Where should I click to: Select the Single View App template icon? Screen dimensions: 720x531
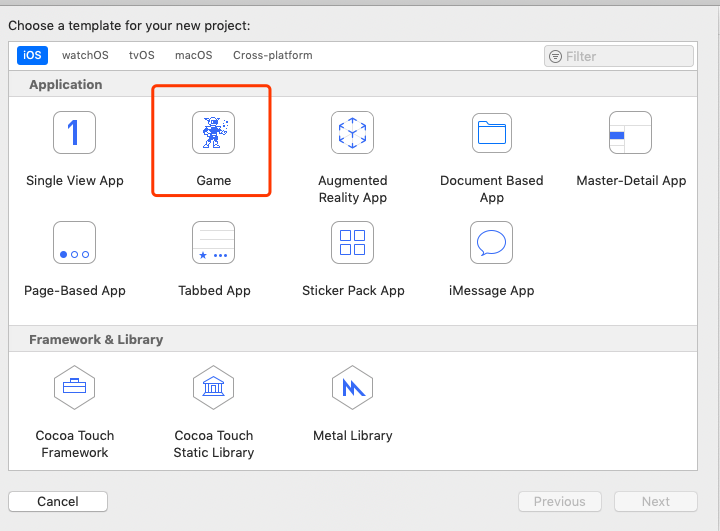click(74, 133)
